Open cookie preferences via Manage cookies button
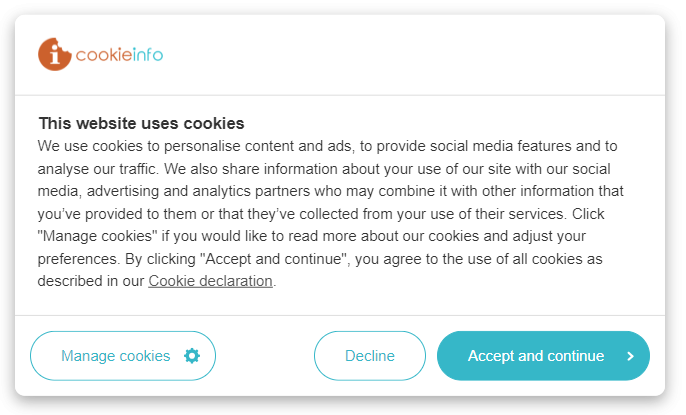686x415 pixels. point(123,356)
